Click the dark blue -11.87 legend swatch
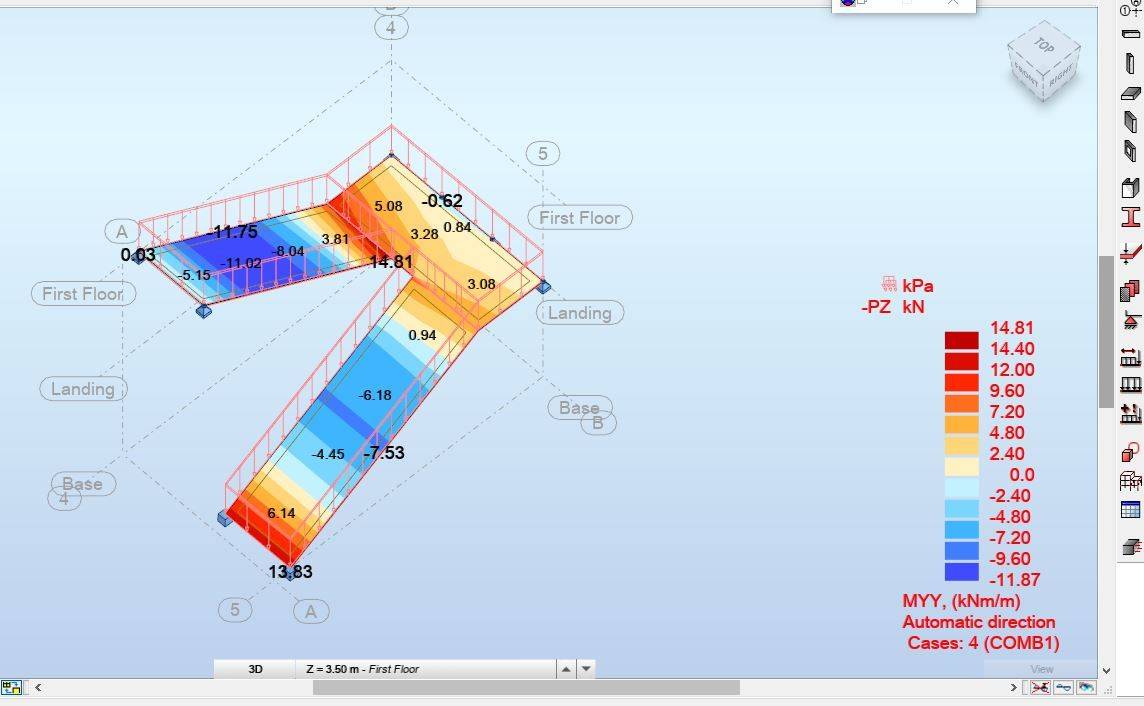Screen dimensions: 1144x706 pyautogui.click(x=961, y=572)
